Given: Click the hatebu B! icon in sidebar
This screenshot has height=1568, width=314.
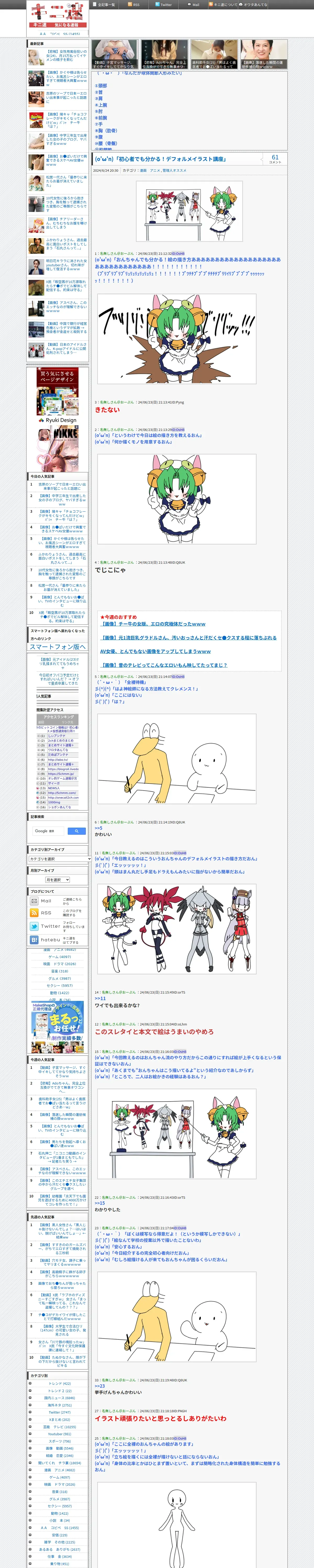Looking at the screenshot, I should 34,939.
